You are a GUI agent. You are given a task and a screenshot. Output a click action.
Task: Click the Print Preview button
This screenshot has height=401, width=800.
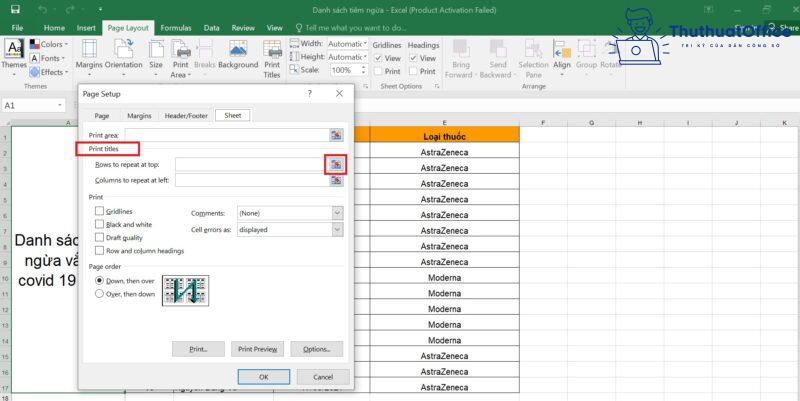pyautogui.click(x=257, y=349)
